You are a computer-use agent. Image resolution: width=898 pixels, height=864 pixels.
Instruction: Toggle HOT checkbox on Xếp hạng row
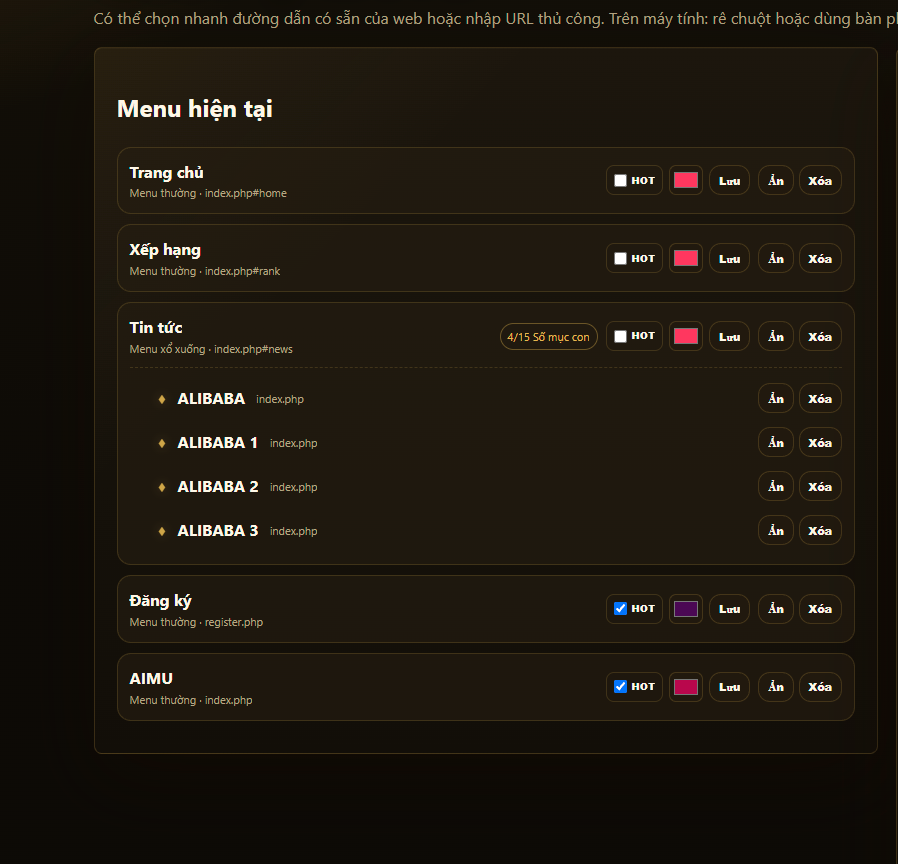click(x=620, y=258)
